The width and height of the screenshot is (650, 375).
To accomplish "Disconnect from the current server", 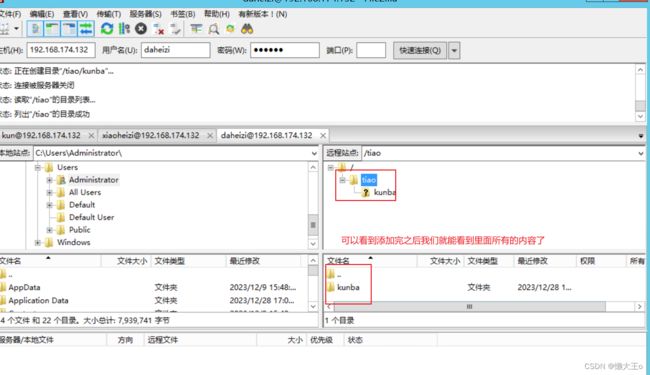I will pos(159,29).
